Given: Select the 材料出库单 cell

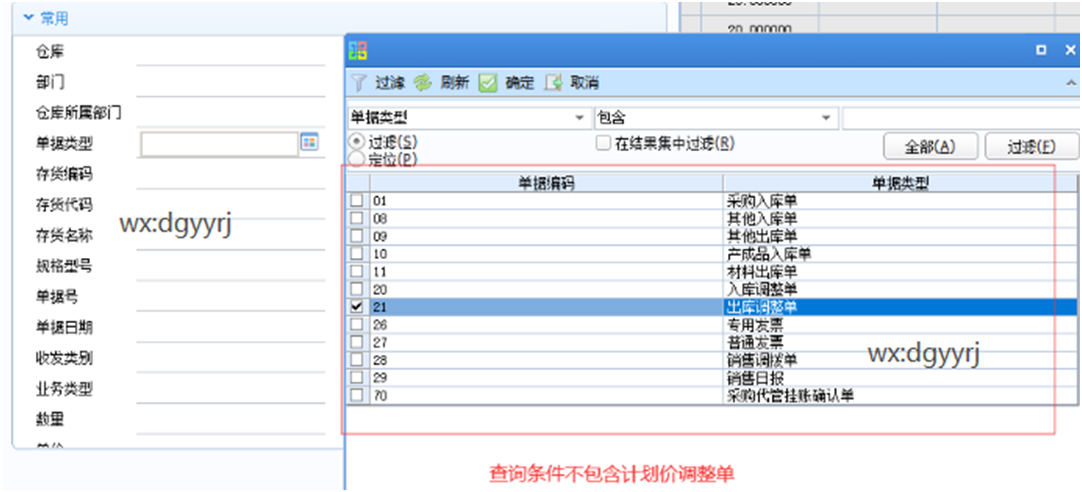Looking at the screenshot, I should point(901,272).
